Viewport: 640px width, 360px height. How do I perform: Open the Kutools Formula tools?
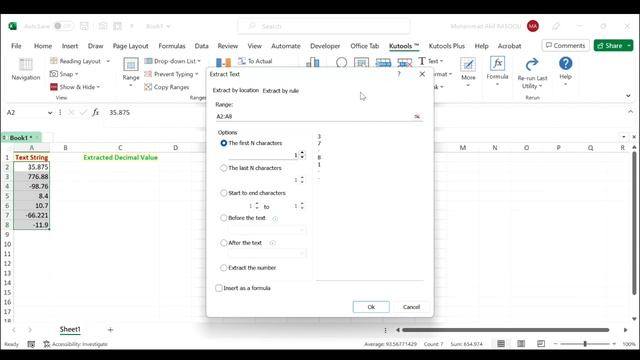coord(497,70)
